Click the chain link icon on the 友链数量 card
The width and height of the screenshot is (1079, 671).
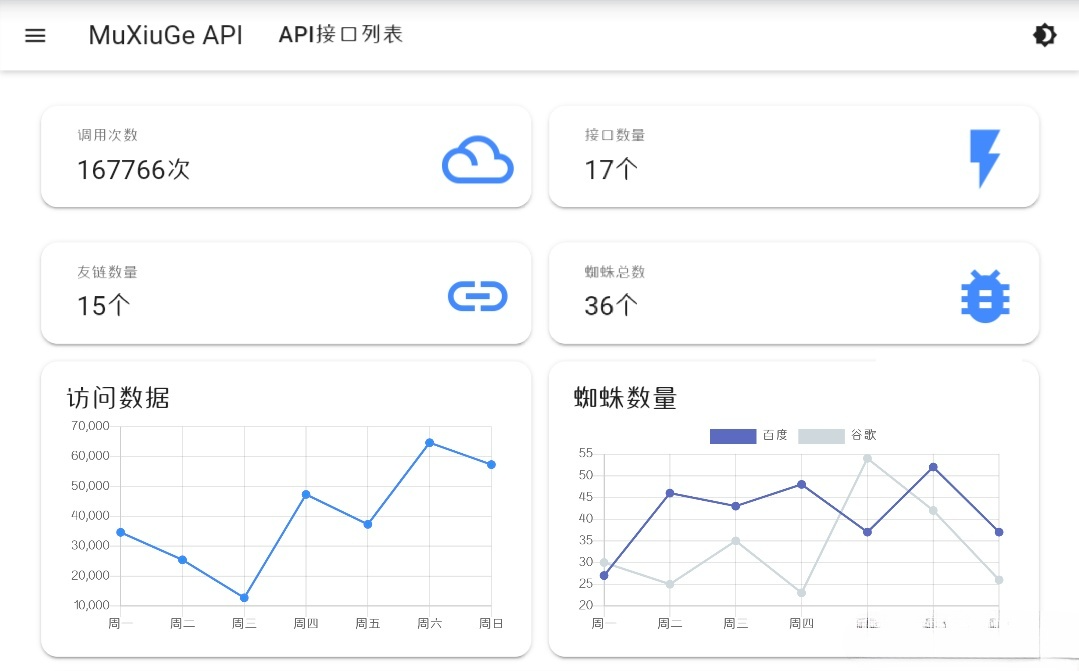(478, 296)
